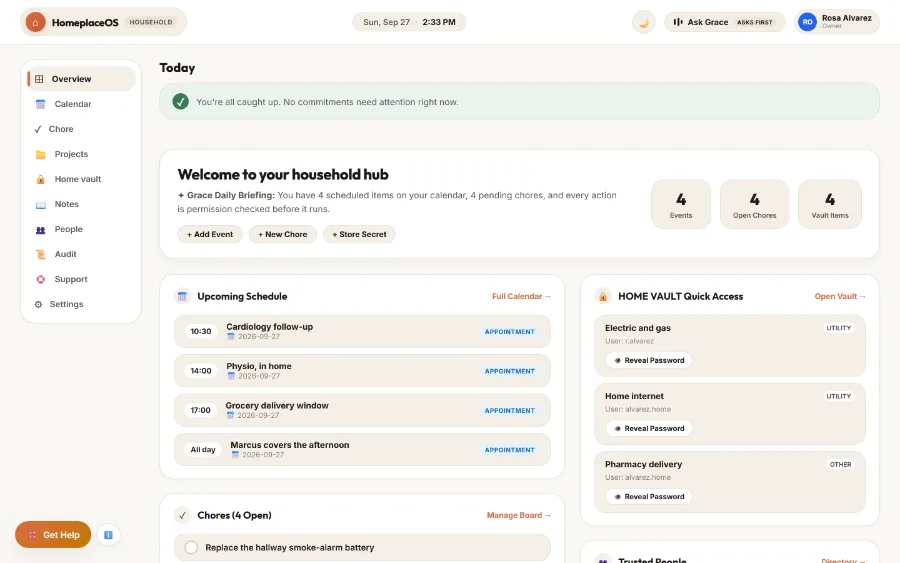The height and width of the screenshot is (563, 900).
Task: Click Rosa Alvarez avatar badge
Action: click(807, 22)
